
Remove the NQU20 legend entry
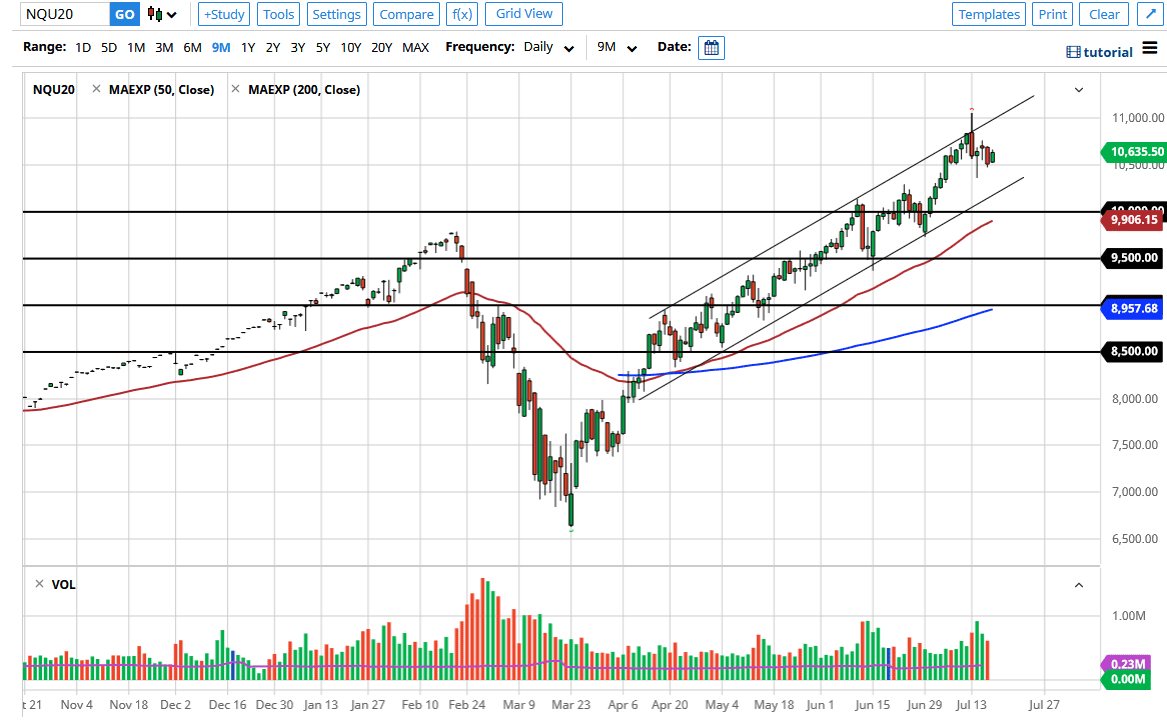tap(53, 89)
